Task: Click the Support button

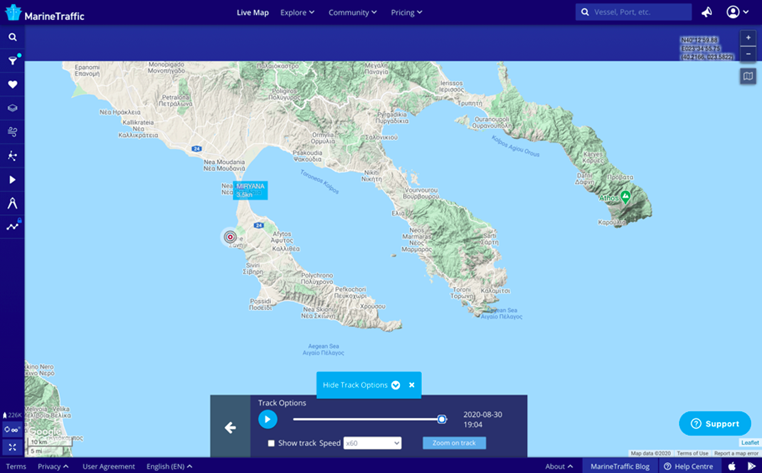Action: pyautogui.click(x=714, y=423)
